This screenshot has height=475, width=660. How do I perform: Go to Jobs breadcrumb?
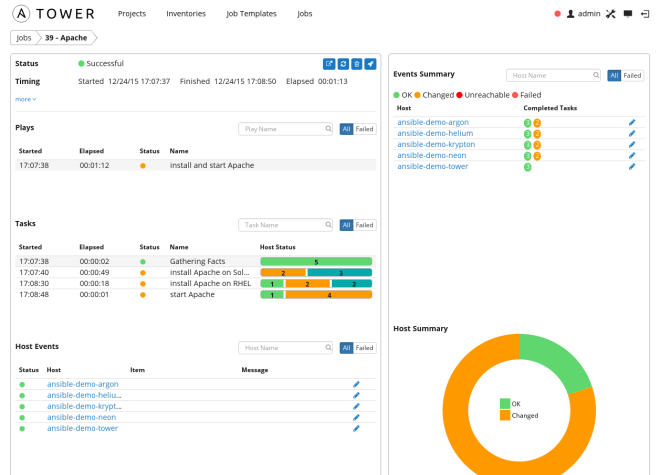(x=24, y=38)
